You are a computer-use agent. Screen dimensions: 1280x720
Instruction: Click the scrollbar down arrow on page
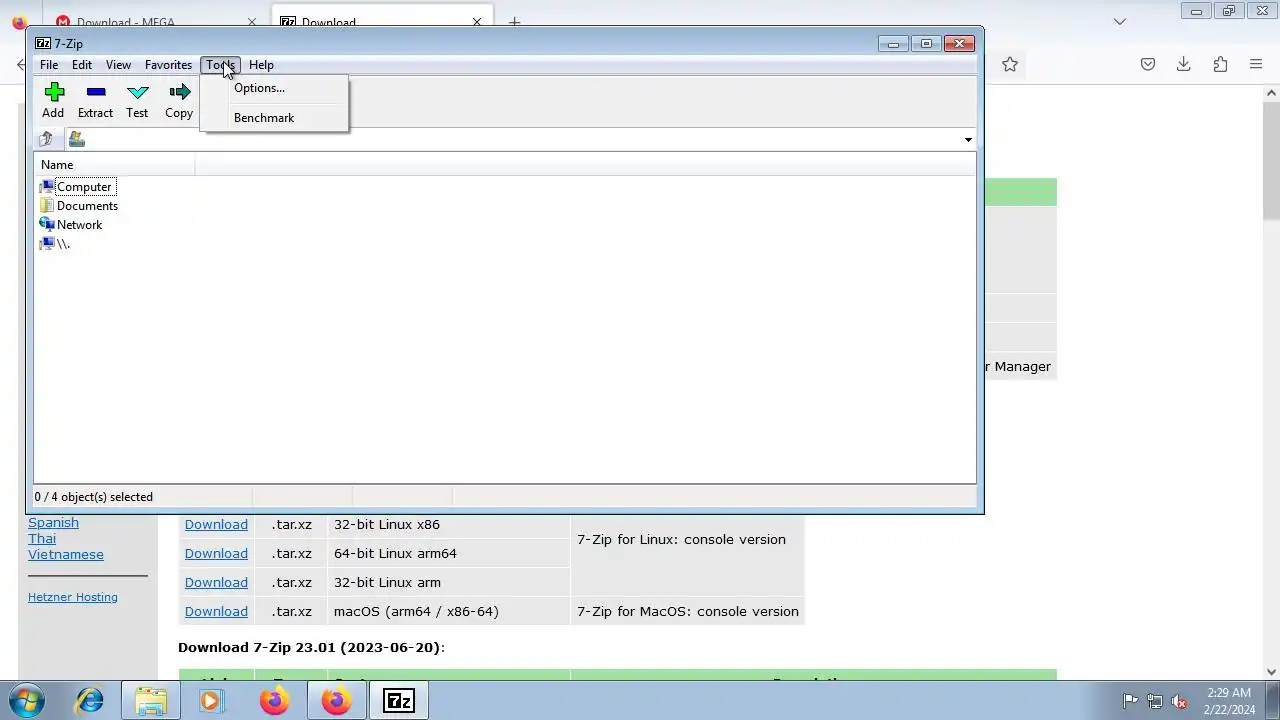click(1271, 672)
